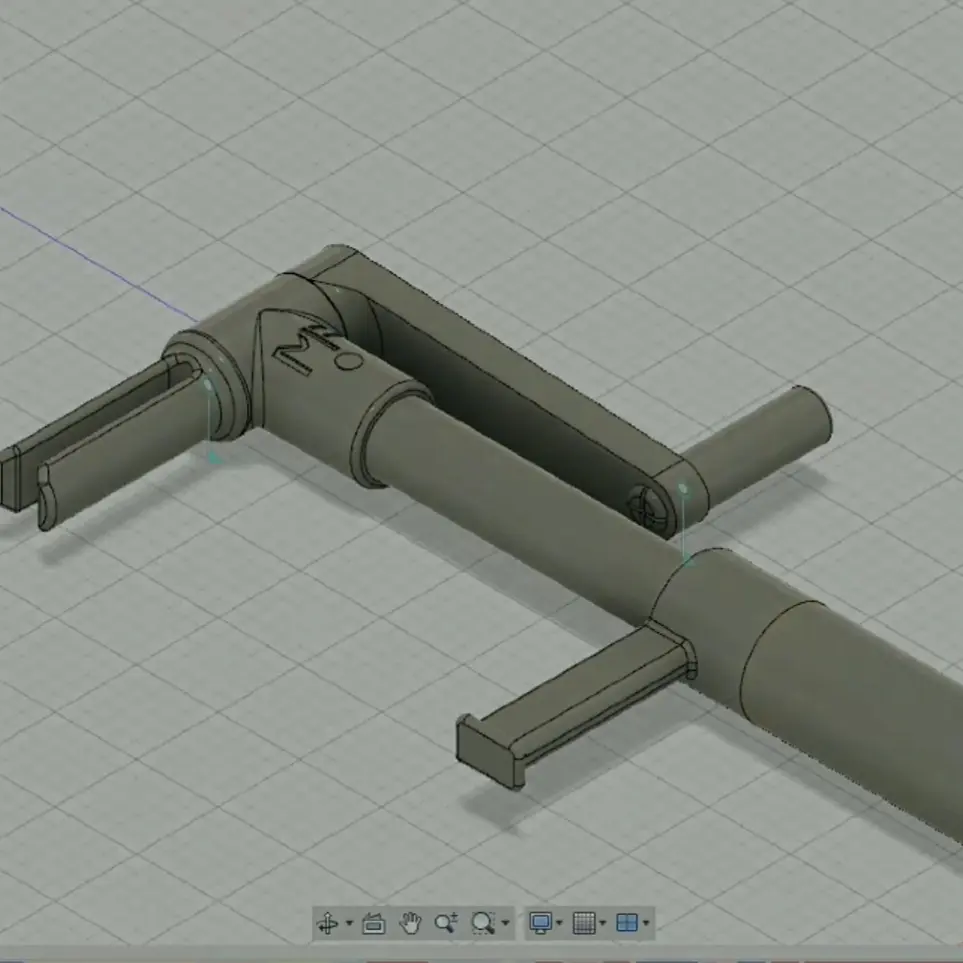Open the Orbit type dropdown arrow
Image resolution: width=963 pixels, height=963 pixels.
(x=349, y=922)
